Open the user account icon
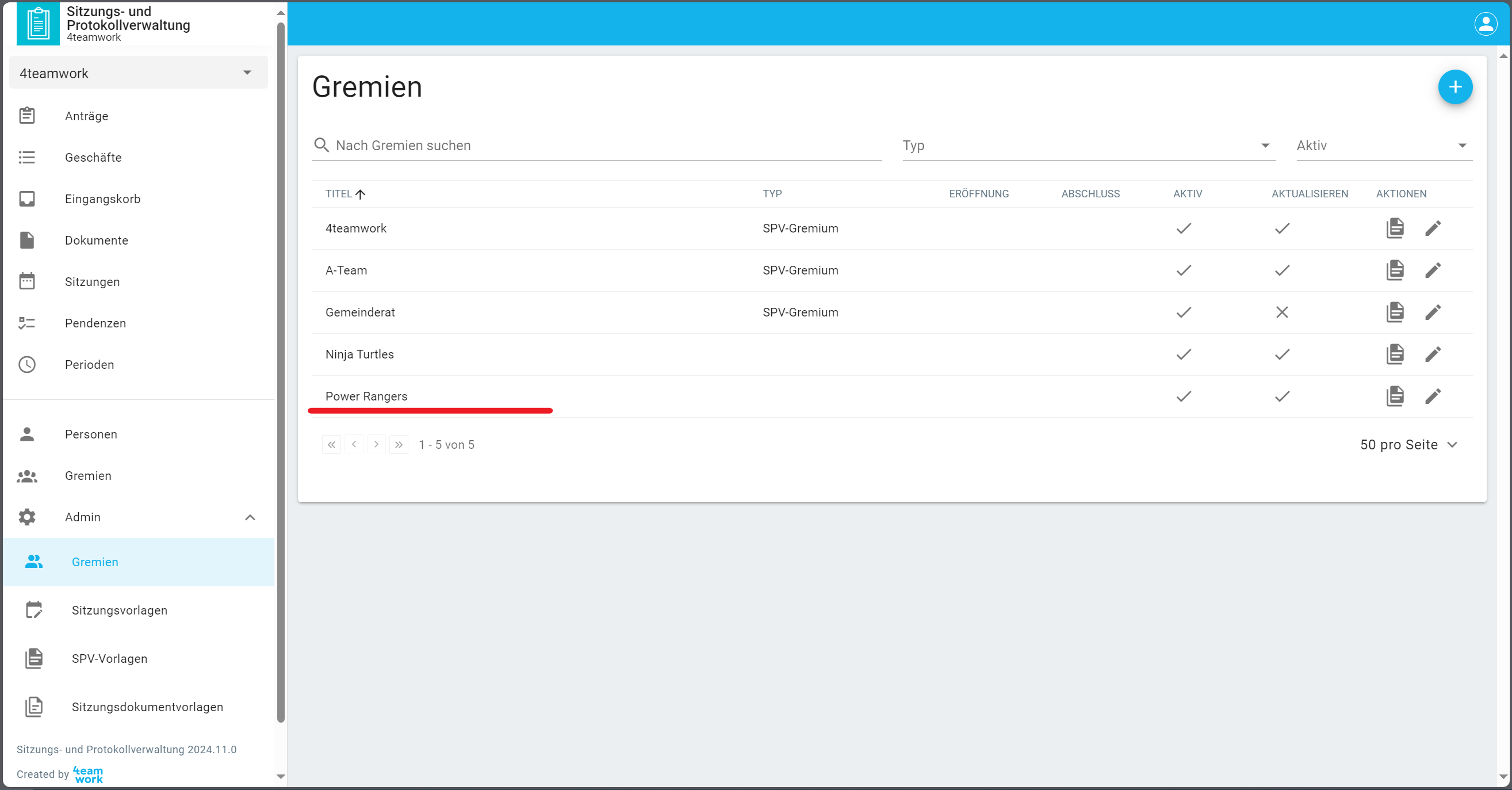Image resolution: width=1512 pixels, height=790 pixels. coord(1485,24)
